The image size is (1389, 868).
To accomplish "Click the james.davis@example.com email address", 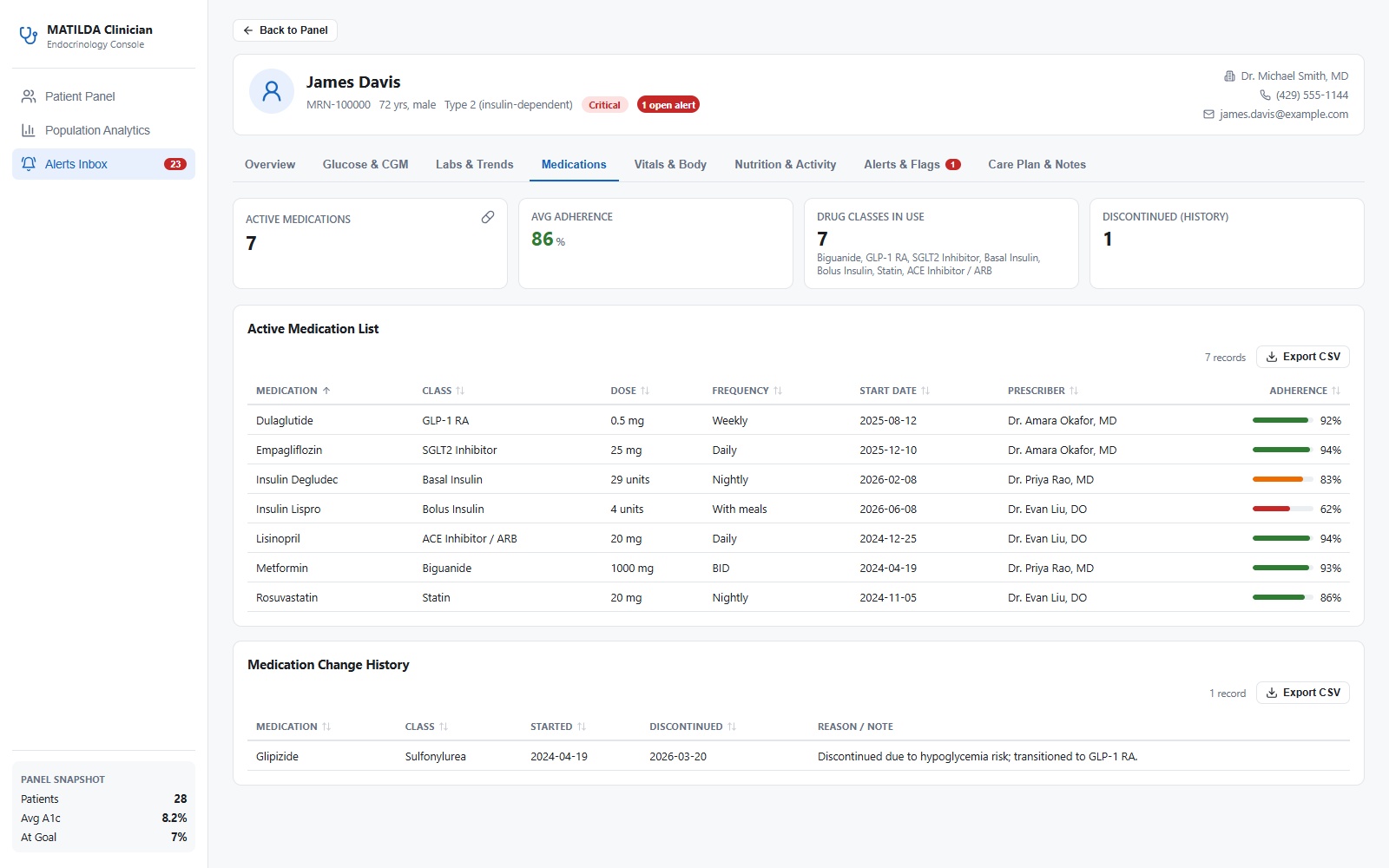I will (x=1283, y=115).
